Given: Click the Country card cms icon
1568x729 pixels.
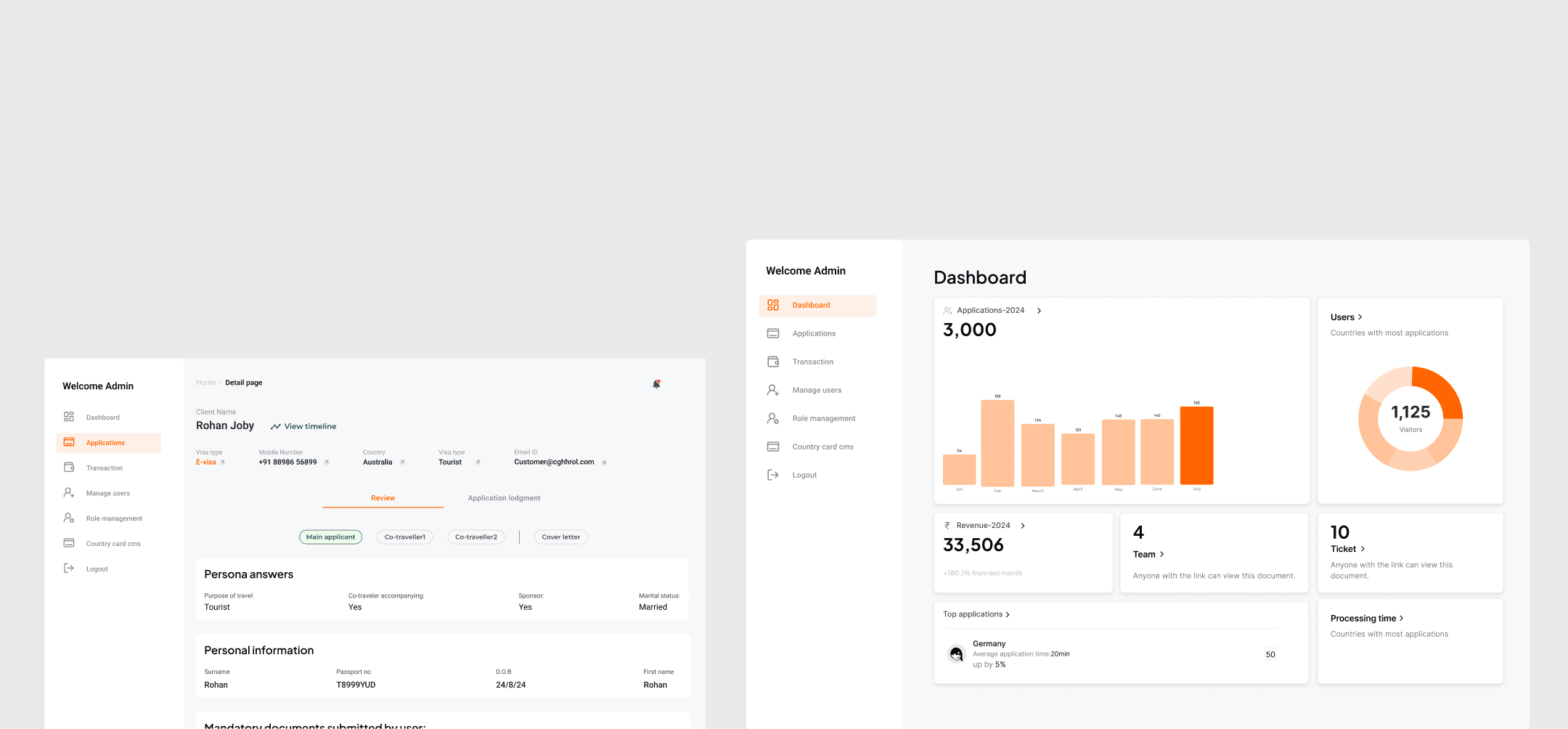Looking at the screenshot, I should tap(773, 446).
